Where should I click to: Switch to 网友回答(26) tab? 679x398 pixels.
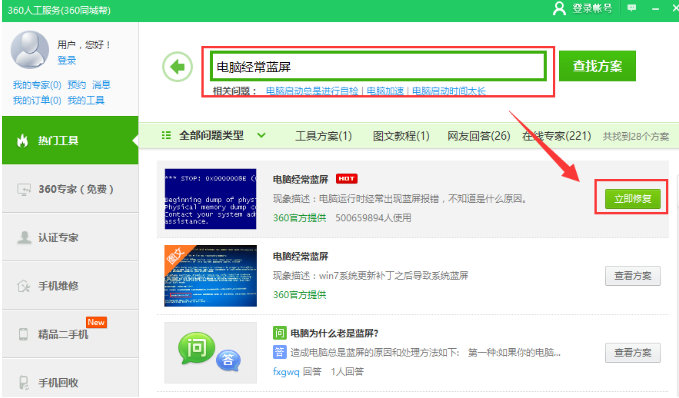tap(479, 136)
